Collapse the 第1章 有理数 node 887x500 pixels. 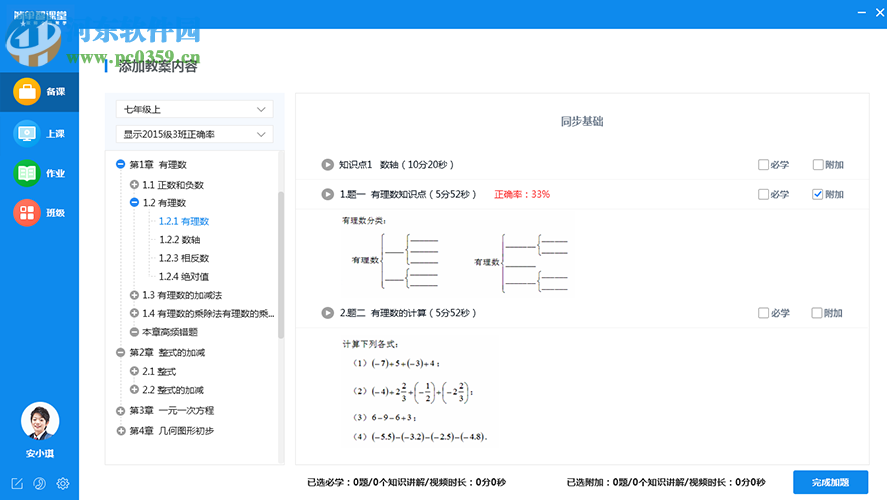pyautogui.click(x=120, y=164)
